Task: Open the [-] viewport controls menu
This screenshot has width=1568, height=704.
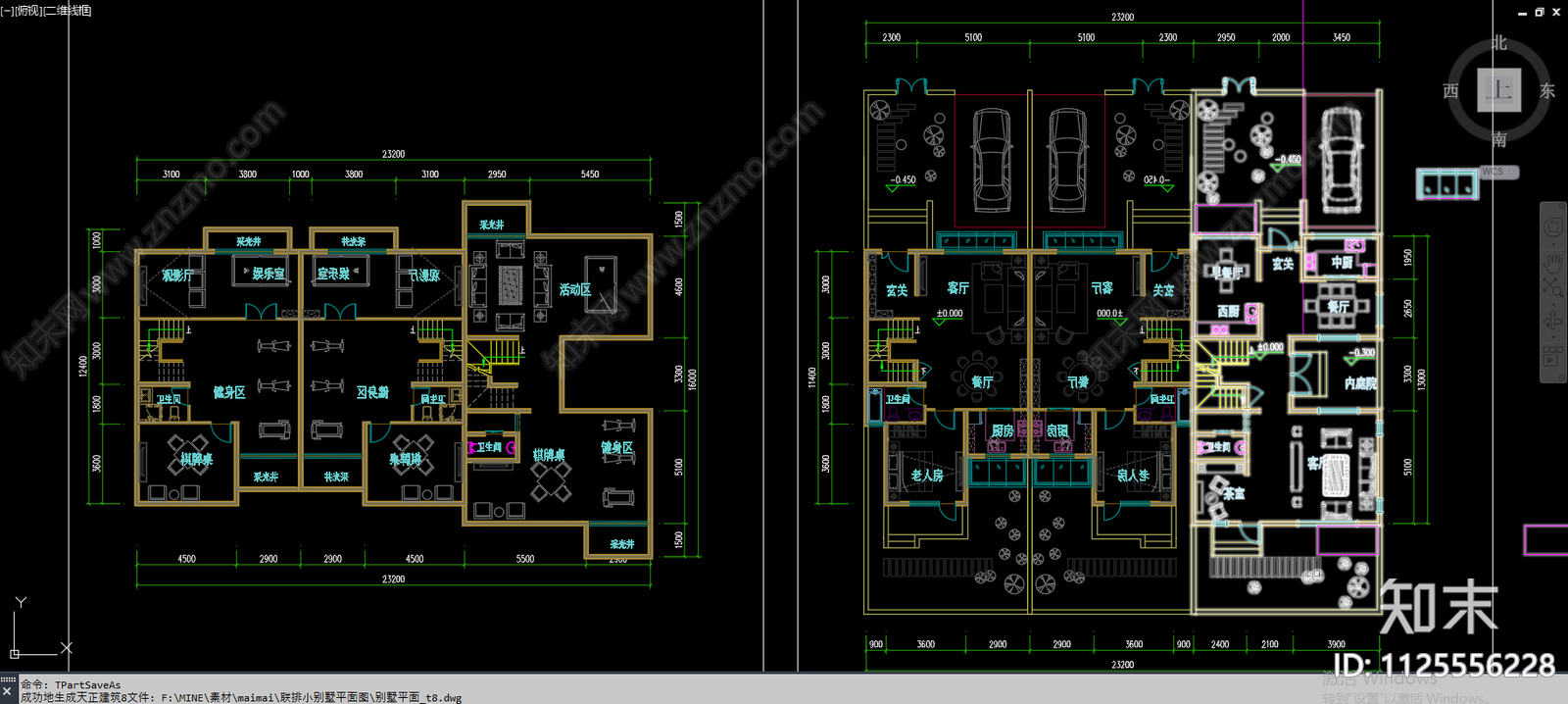Action: (x=8, y=11)
